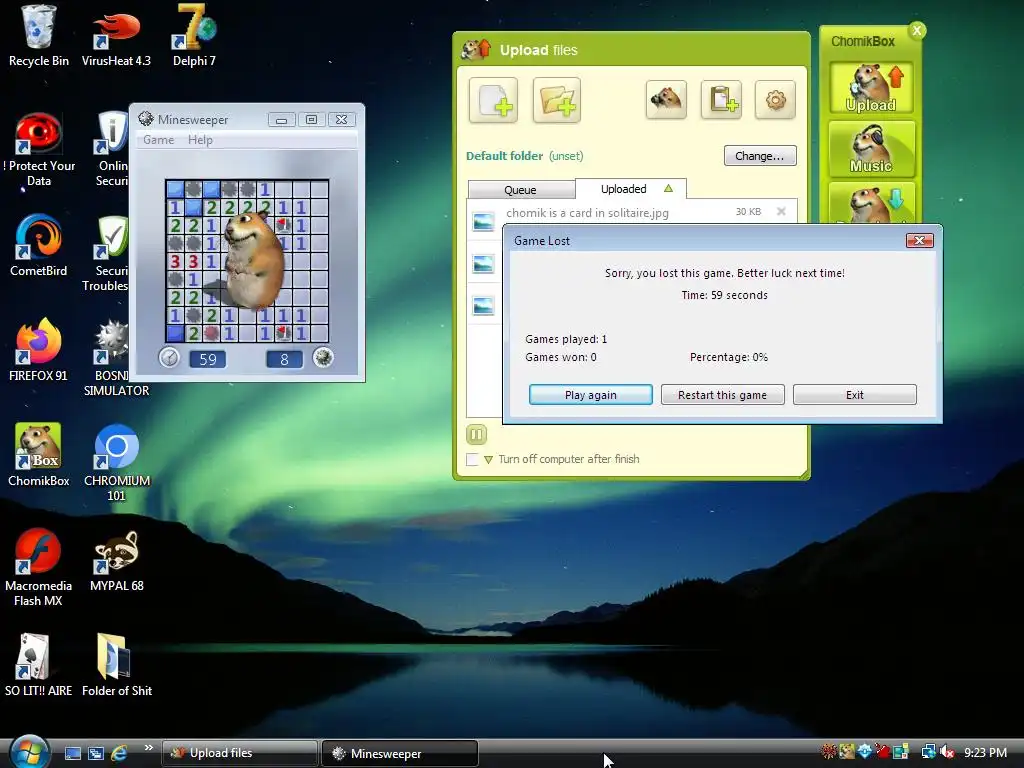Pause the upload queue

pyautogui.click(x=476, y=434)
